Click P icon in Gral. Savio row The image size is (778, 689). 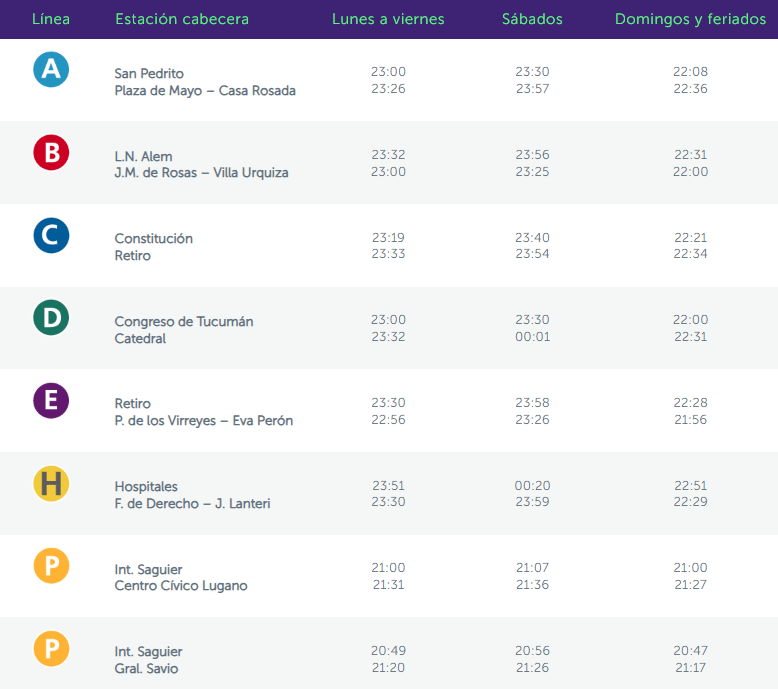click(x=51, y=650)
